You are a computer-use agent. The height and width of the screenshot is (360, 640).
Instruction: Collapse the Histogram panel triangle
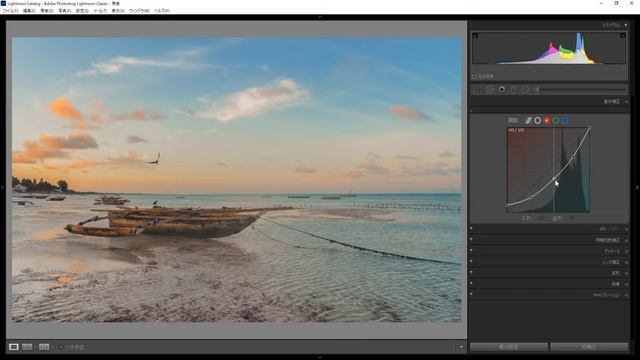coord(626,25)
